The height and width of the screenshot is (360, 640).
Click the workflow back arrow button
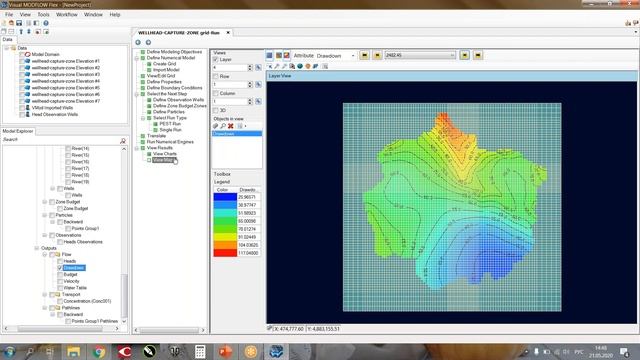(138, 42)
